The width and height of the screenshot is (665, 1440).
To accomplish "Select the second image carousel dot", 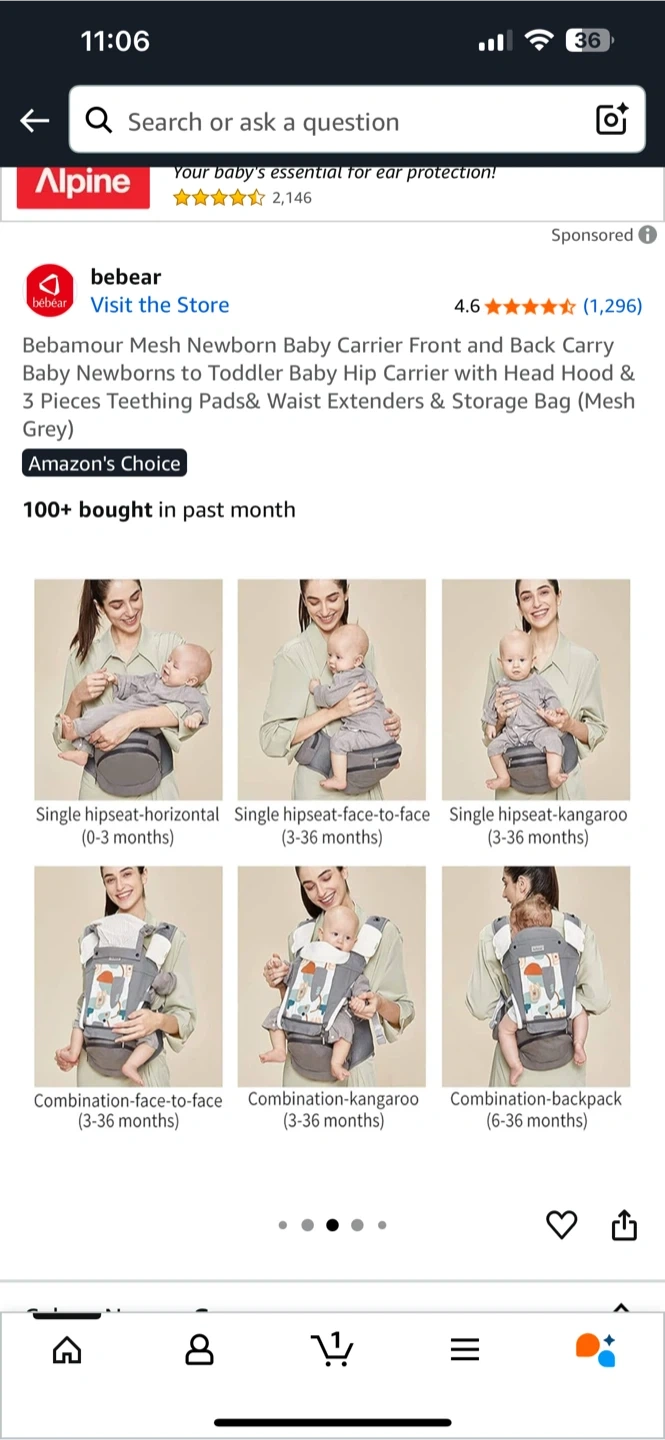I will pyautogui.click(x=307, y=1225).
